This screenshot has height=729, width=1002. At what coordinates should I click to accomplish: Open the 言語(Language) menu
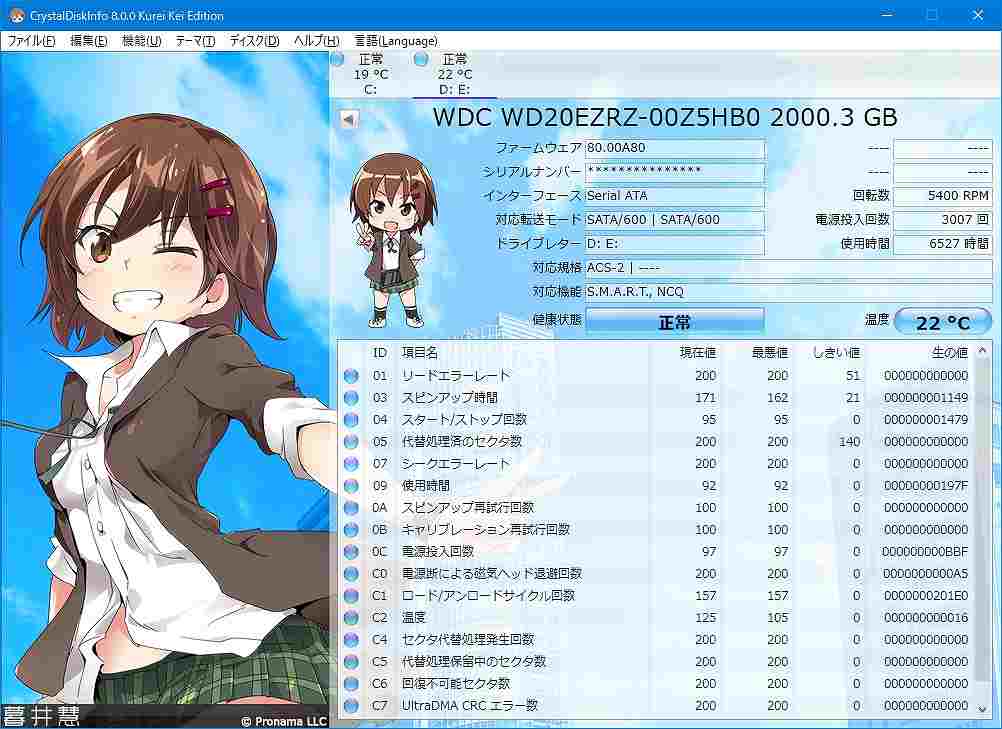396,41
